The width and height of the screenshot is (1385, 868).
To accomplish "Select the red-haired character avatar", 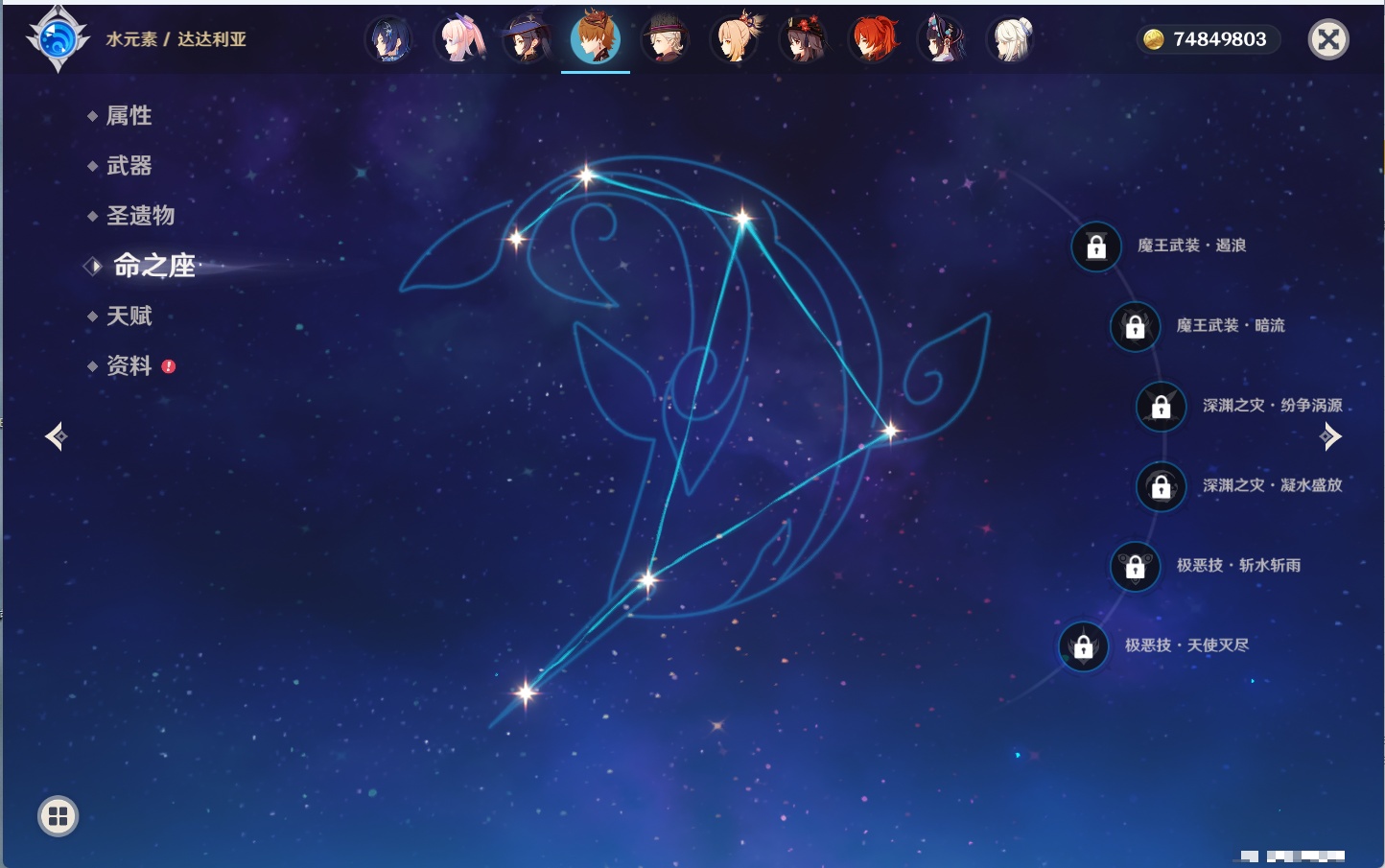I will [874, 39].
